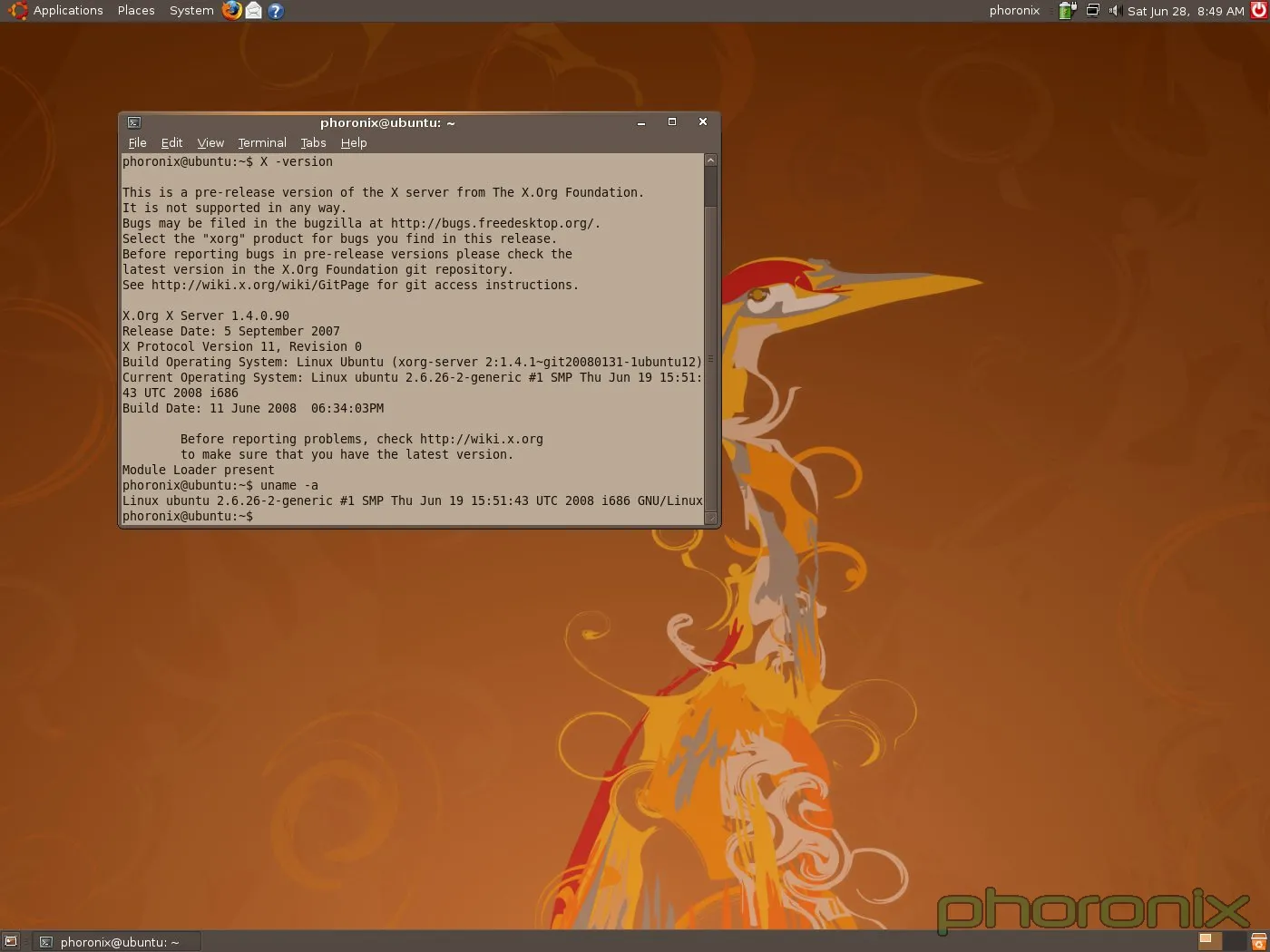This screenshot has width=1270, height=952.
Task: Click 'Build Date: 11 June 2008' line
Action: (253, 408)
